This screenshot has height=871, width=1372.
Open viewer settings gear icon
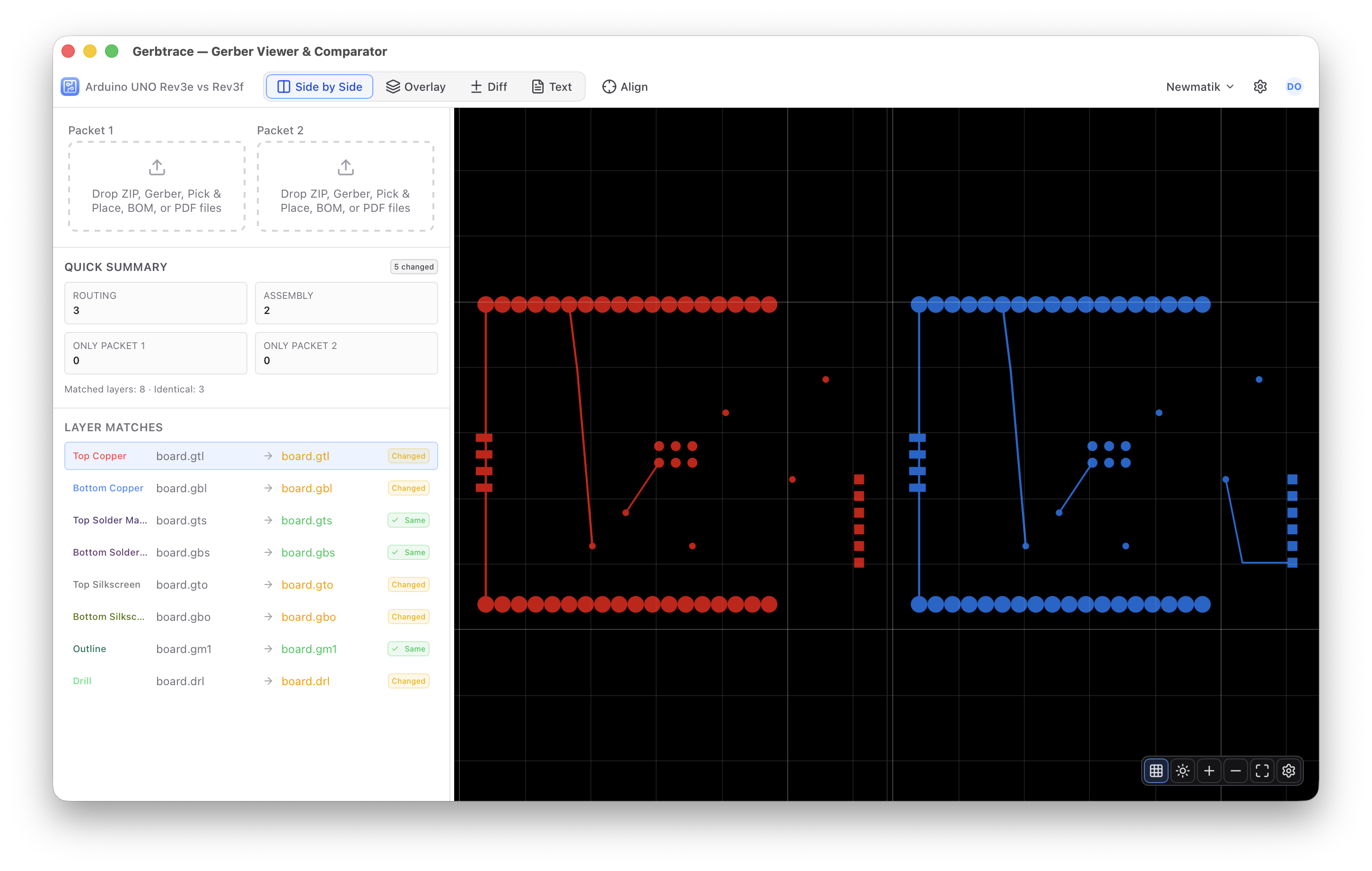pos(1289,771)
